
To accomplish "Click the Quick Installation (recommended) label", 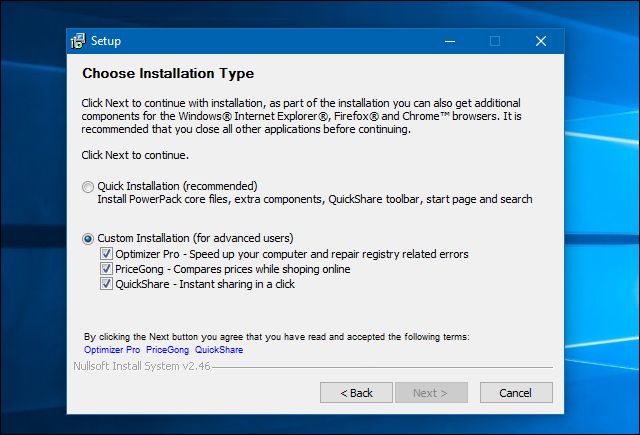I will [178, 186].
